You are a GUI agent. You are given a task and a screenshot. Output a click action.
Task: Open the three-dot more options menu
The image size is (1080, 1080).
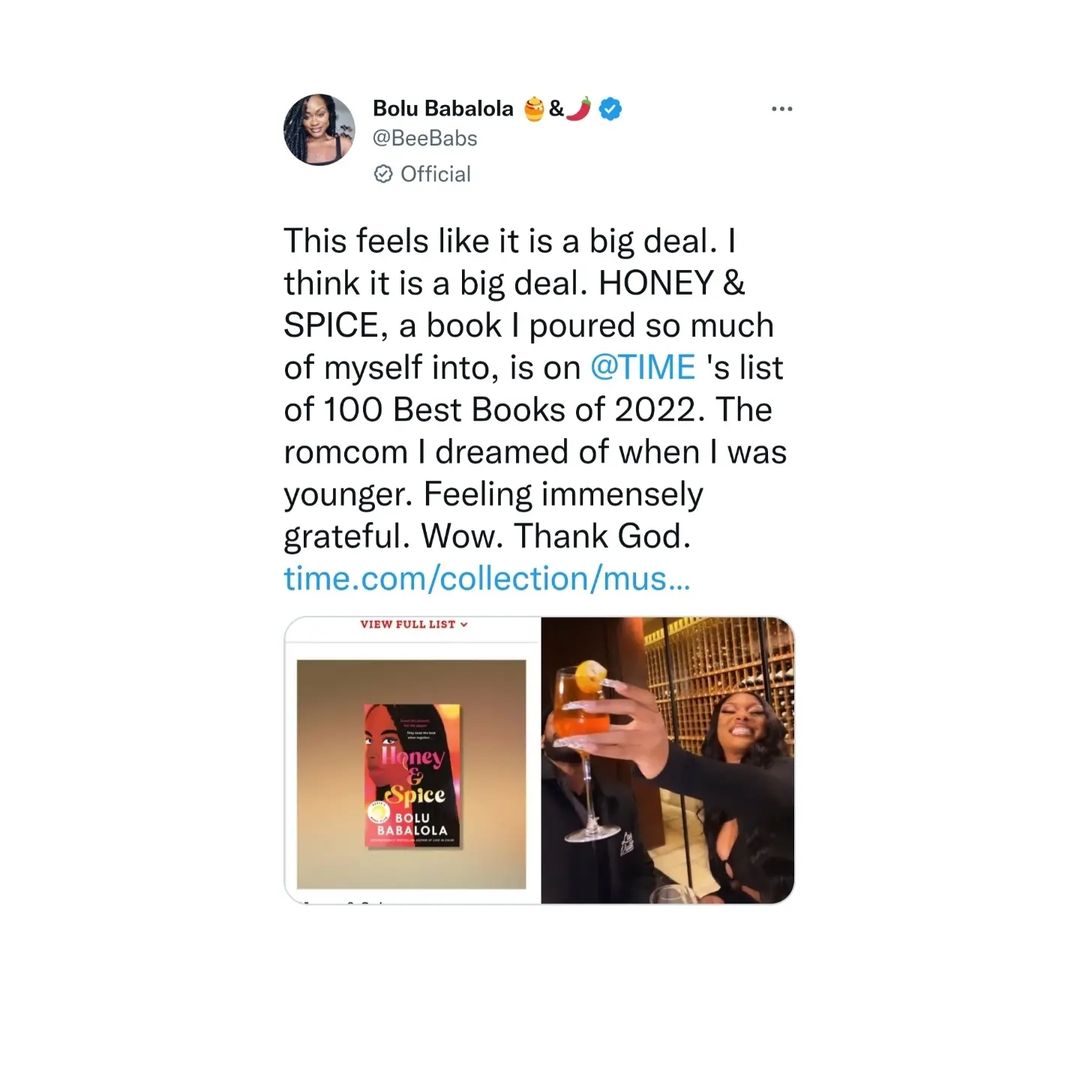782,109
